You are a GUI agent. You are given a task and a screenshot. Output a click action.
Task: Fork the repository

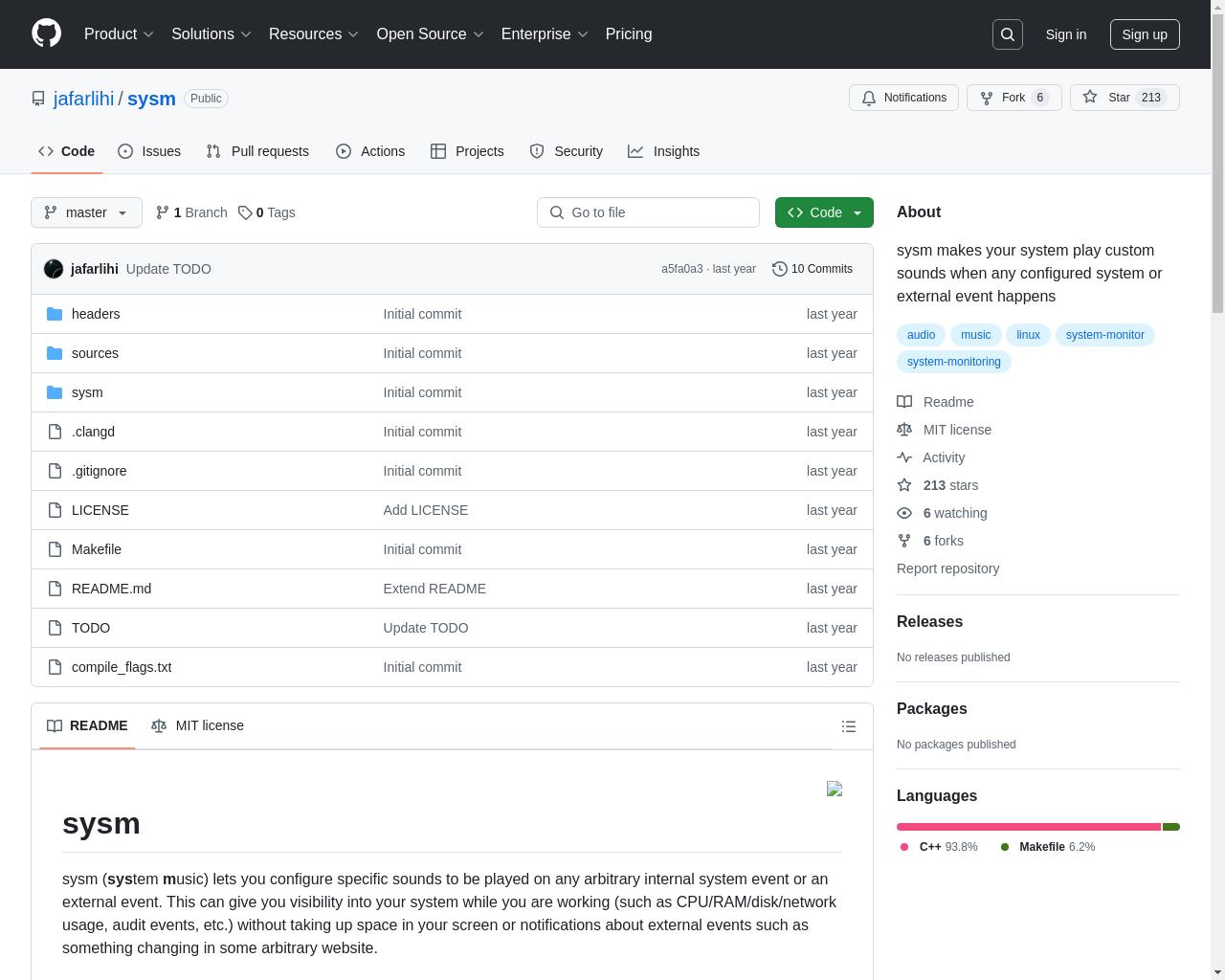point(1013,98)
